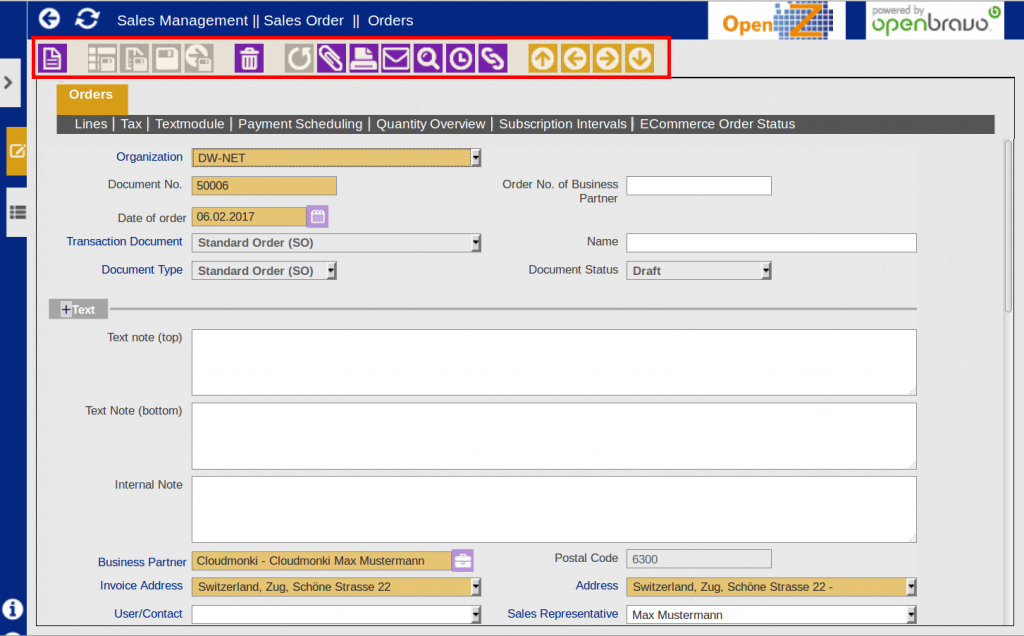Open the Address dropdown on the right
The height and width of the screenshot is (636, 1024).
coord(771,586)
